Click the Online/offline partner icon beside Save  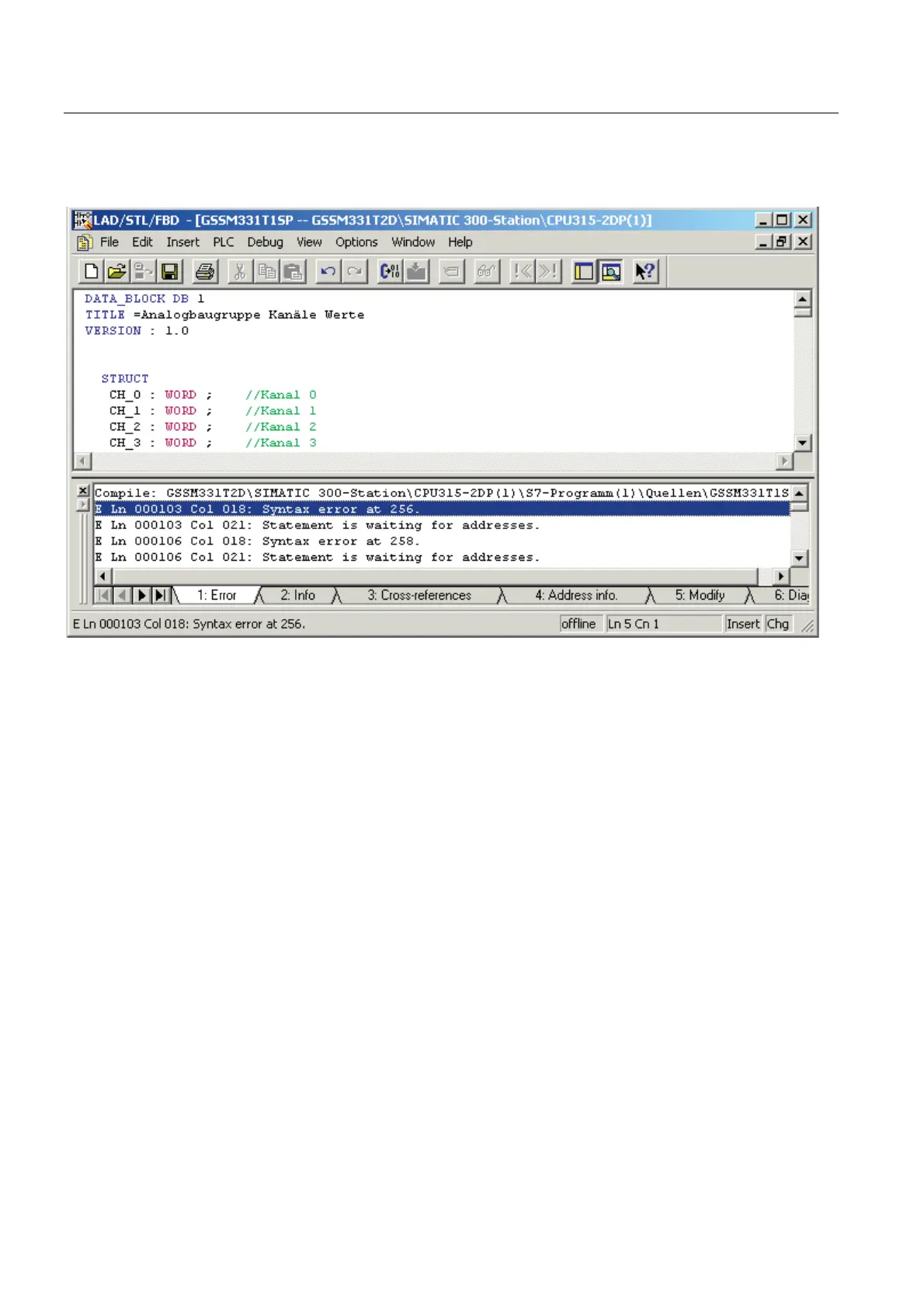coord(143,271)
